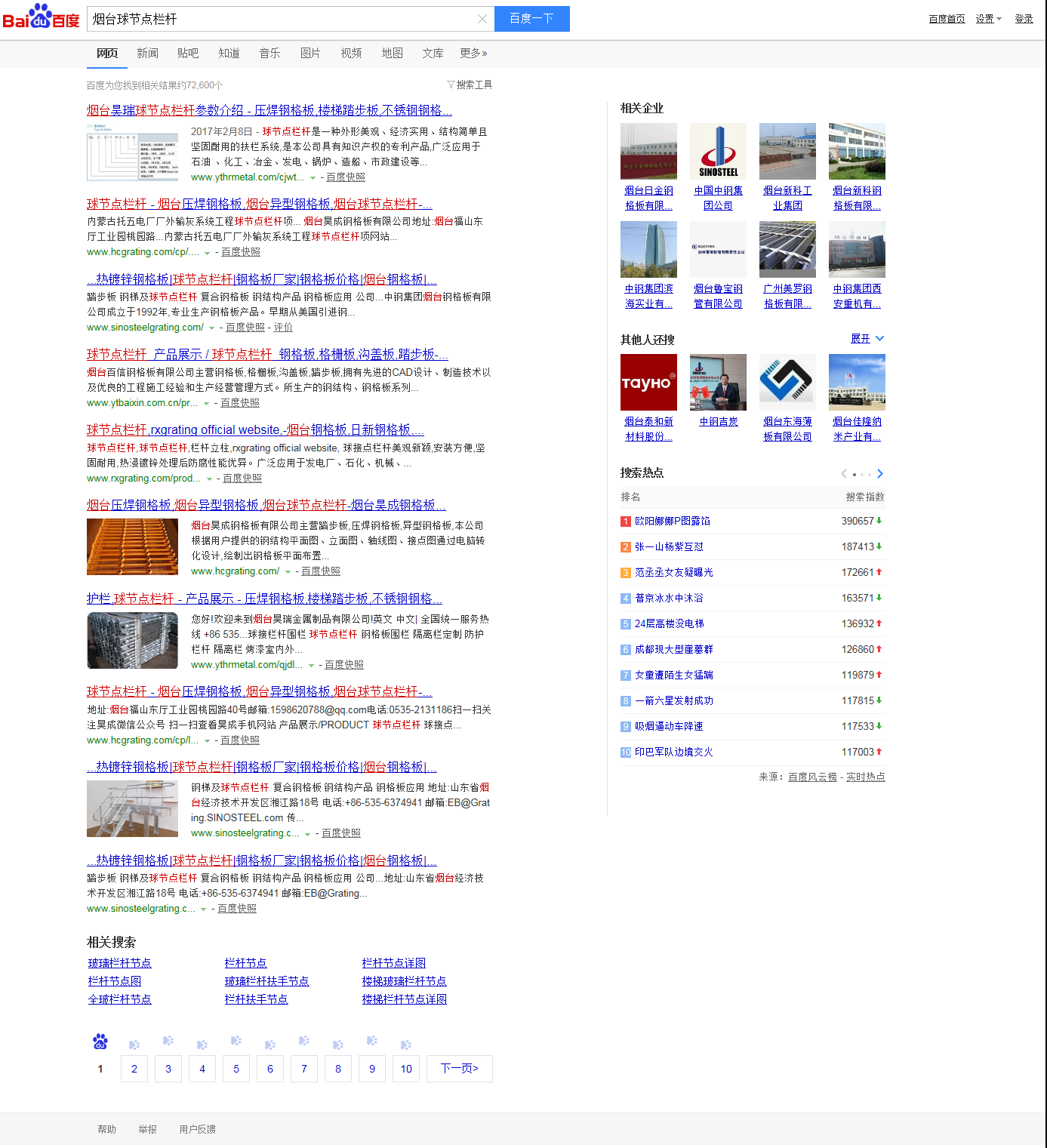Viewport: 1047px width, 1148px height.
Task: Click the Sinosteel logo for 中国中钢集团公司
Action: pyautogui.click(x=718, y=151)
